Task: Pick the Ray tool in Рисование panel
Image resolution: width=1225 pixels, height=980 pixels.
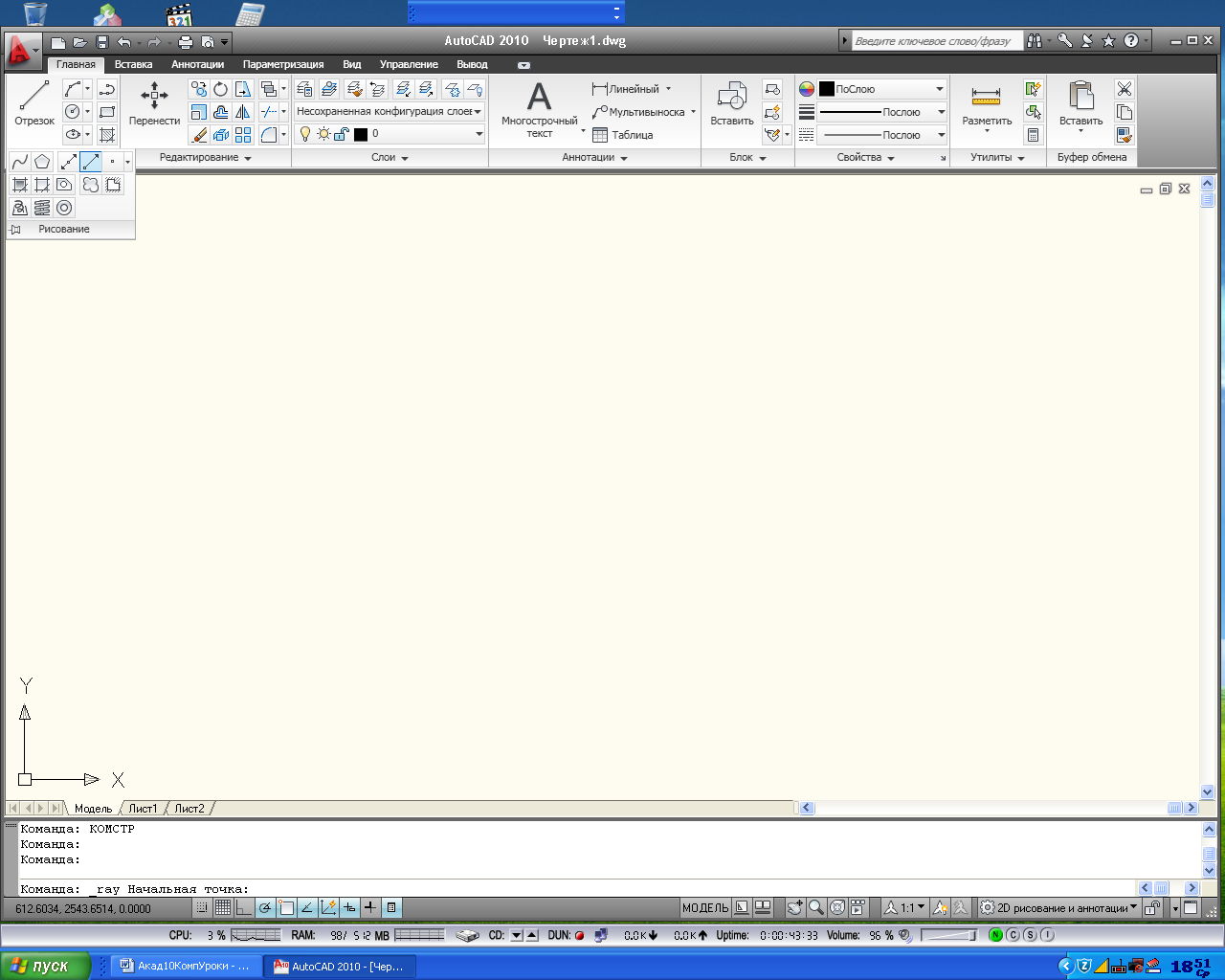Action: [91, 162]
